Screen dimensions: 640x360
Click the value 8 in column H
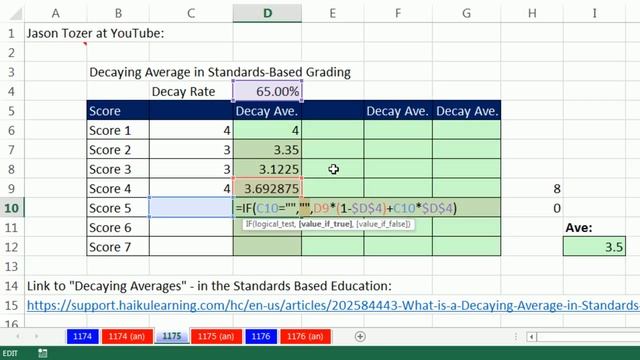coord(532,189)
